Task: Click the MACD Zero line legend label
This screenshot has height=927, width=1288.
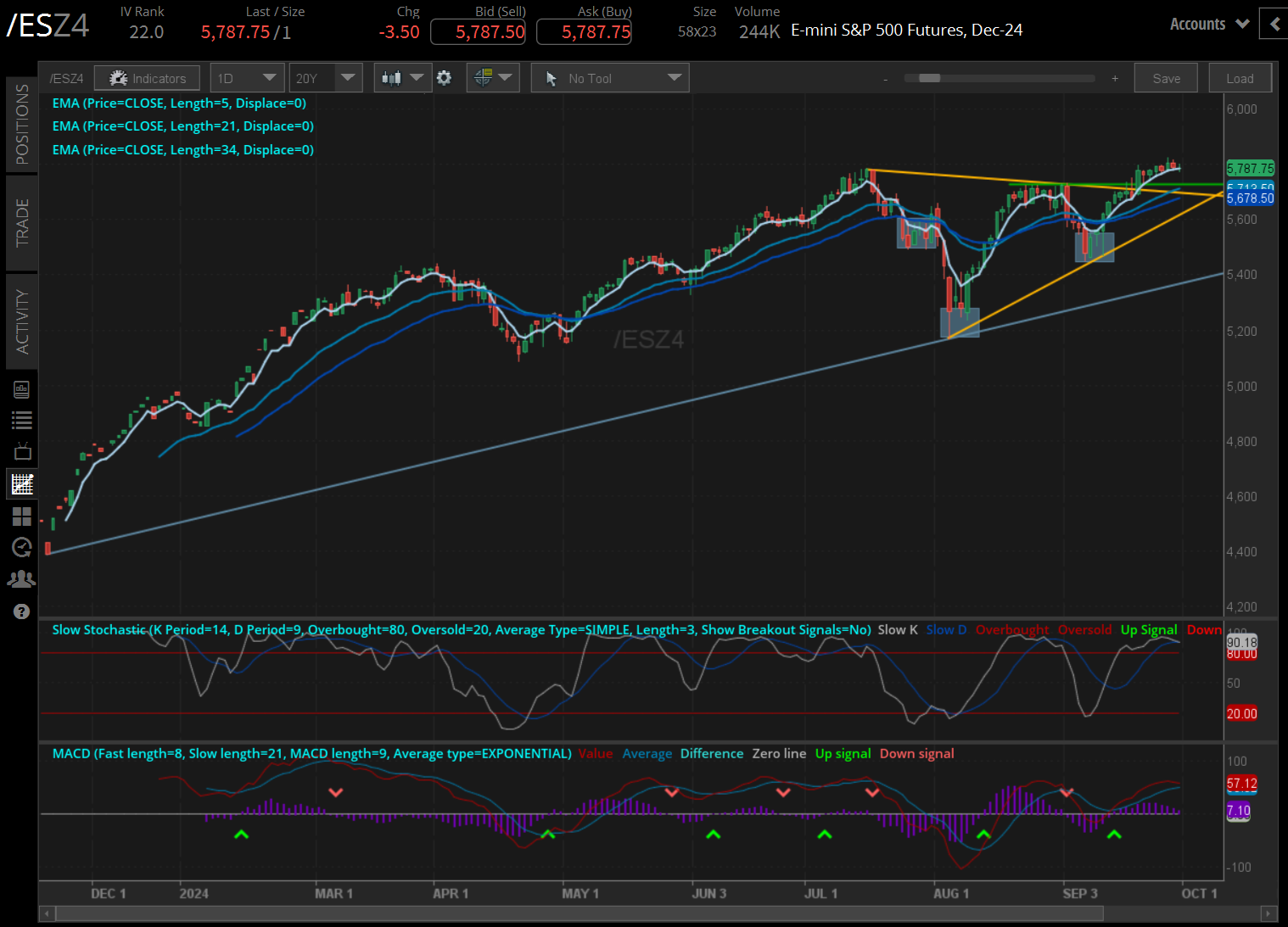Action: point(779,753)
